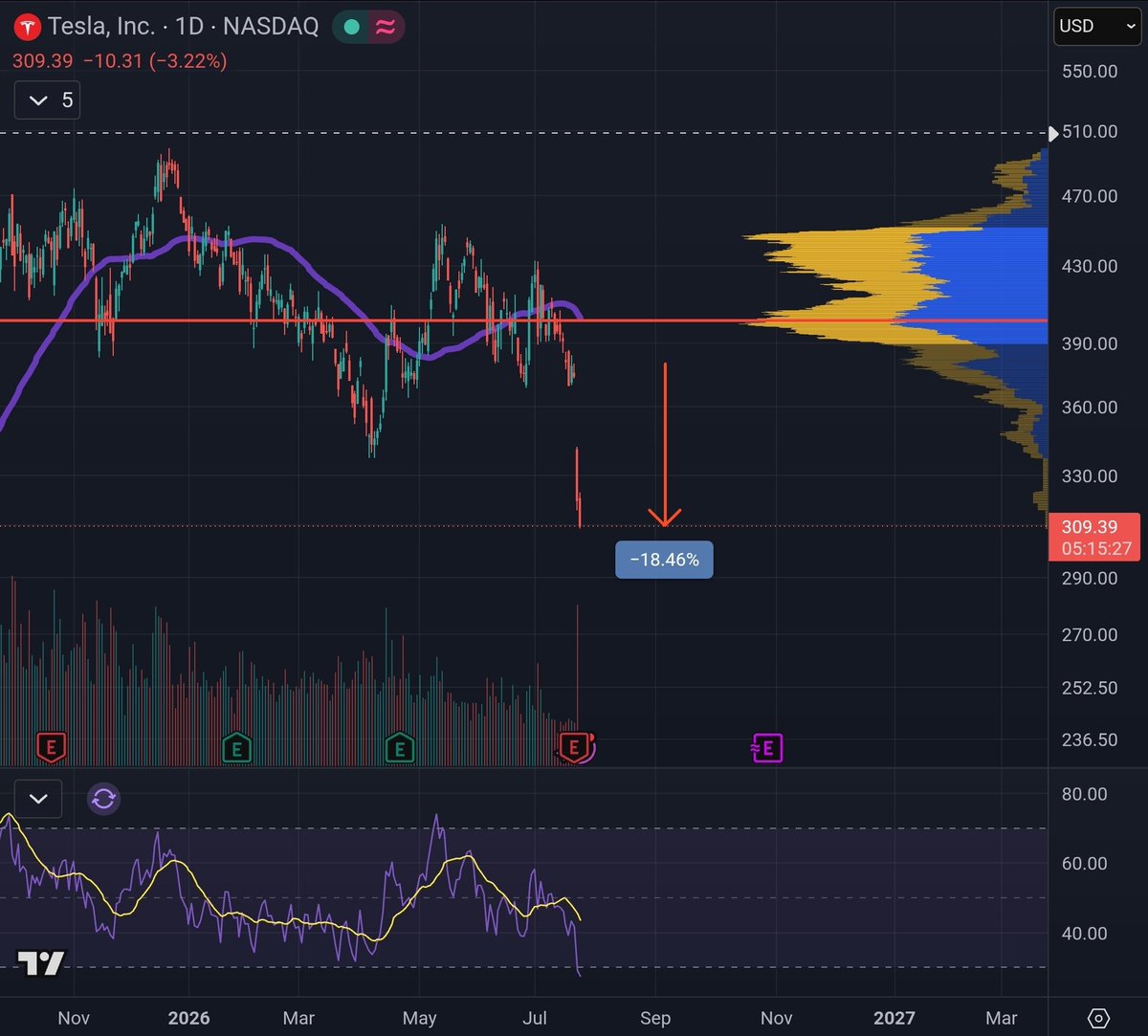Click the 80.00 RSI scale label
This screenshot has height=1036, width=1148.
pos(1084,794)
